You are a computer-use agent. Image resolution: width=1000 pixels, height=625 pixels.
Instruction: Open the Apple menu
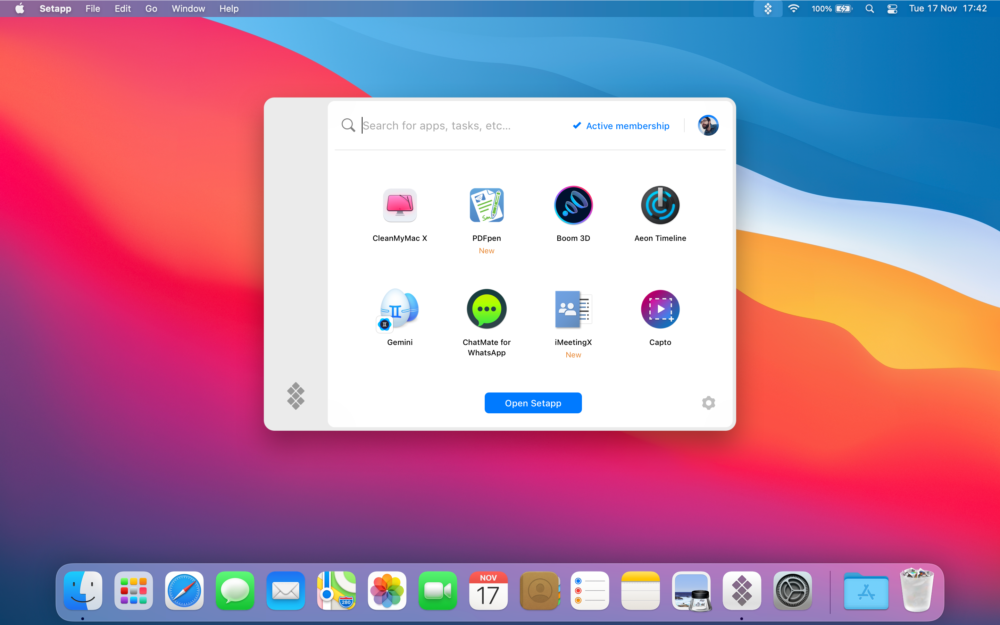(x=20, y=8)
